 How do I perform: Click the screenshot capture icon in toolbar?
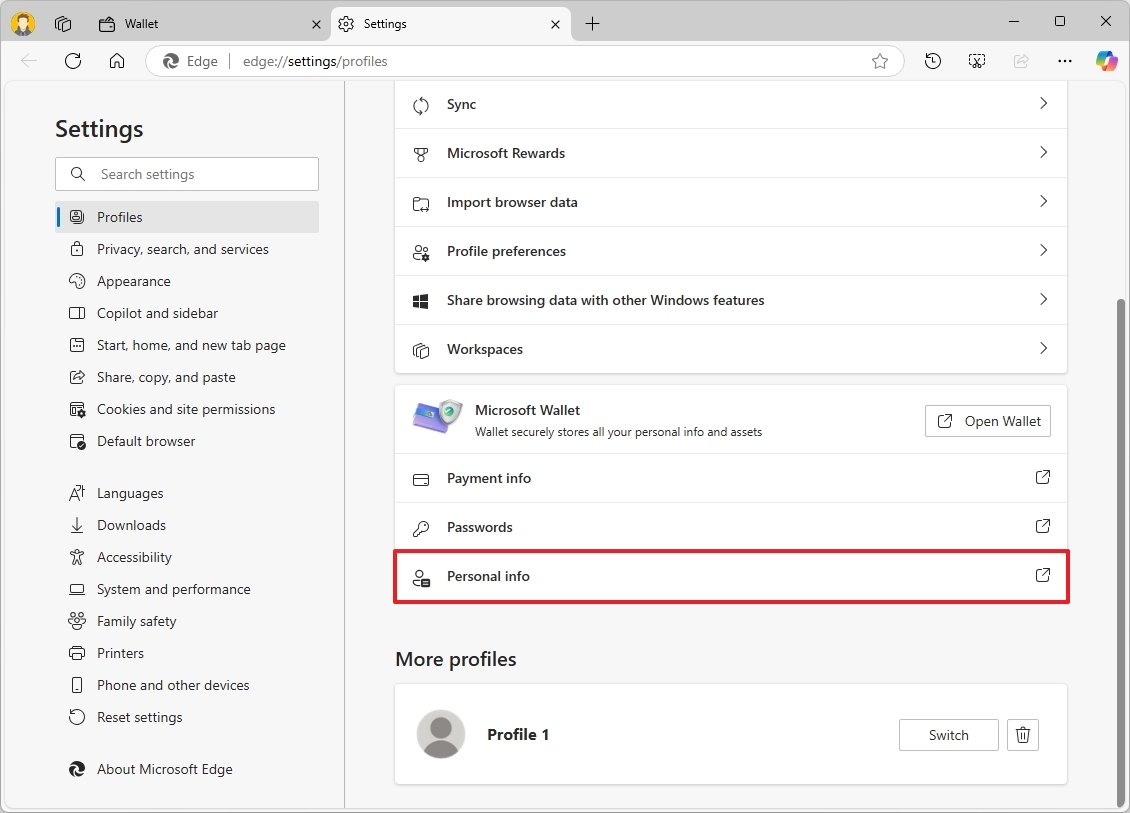click(x=976, y=61)
